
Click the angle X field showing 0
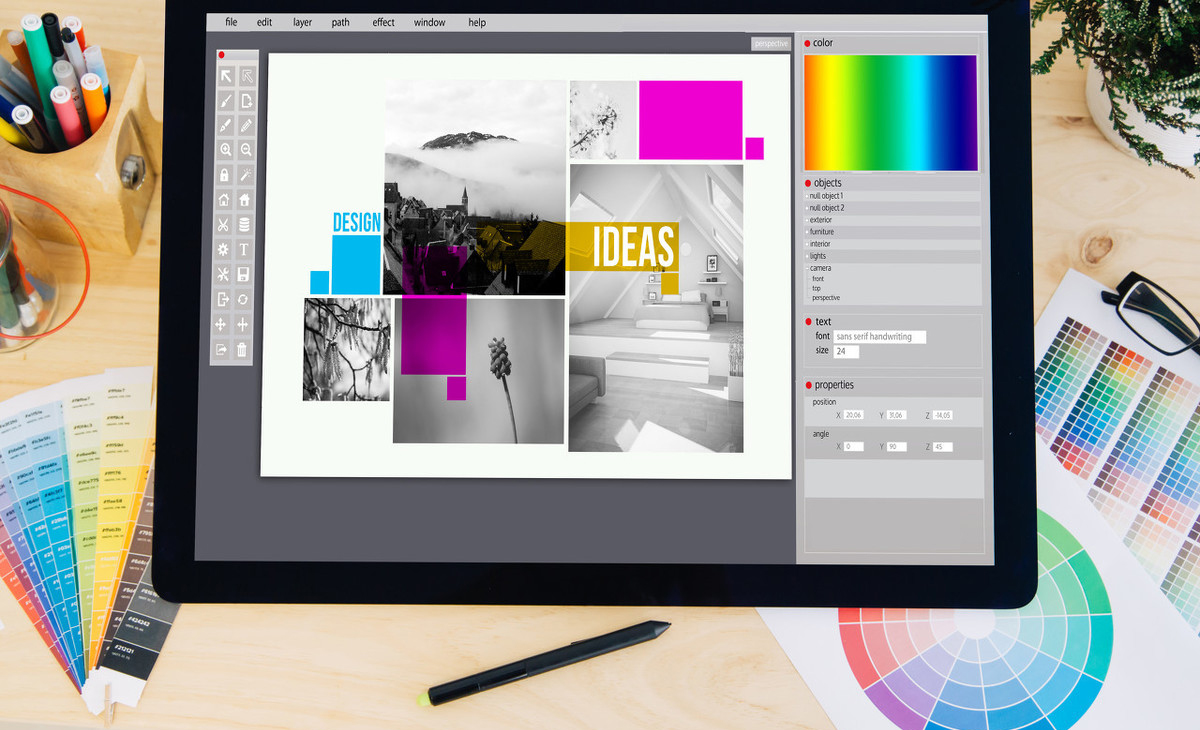click(853, 446)
